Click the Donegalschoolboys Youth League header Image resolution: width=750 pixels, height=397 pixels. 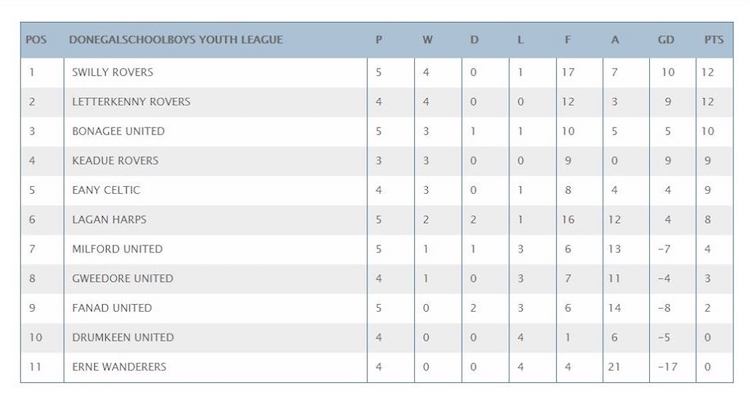pos(176,40)
